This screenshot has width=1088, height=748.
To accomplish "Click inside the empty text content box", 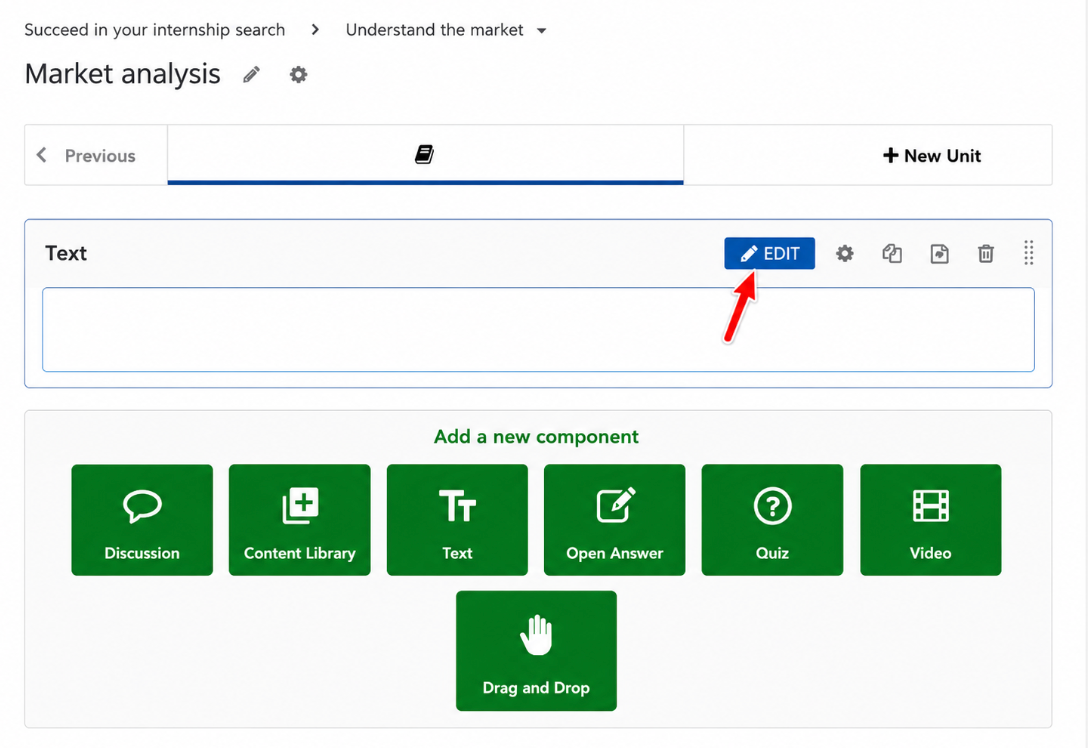I will tap(538, 330).
